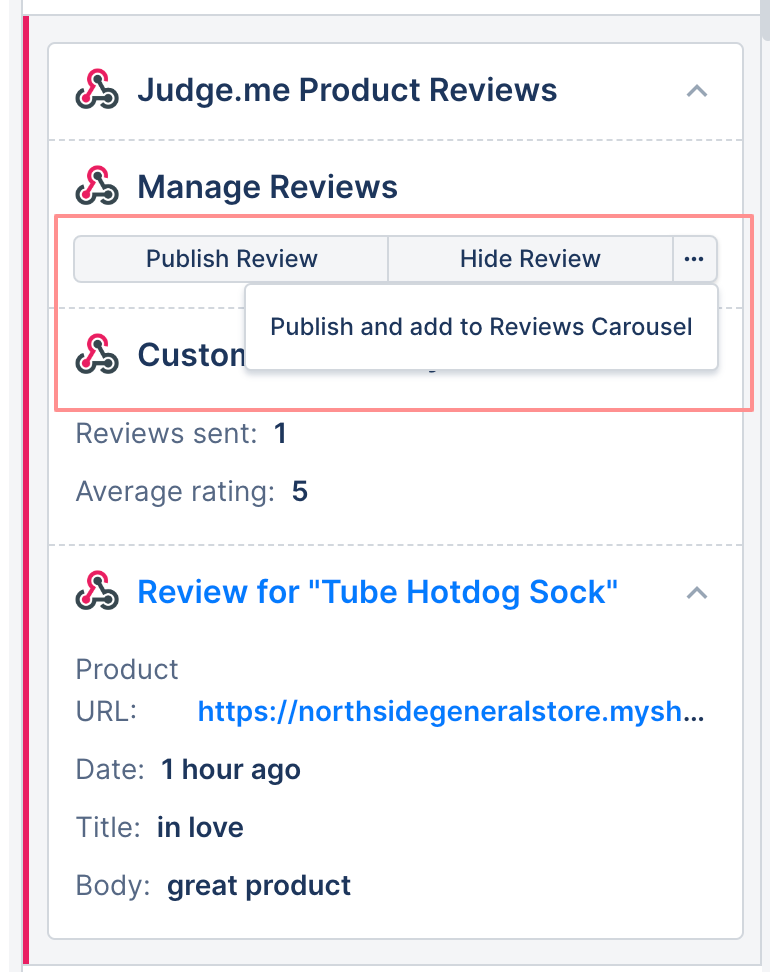Click the Manage Reviews heading

(x=267, y=187)
